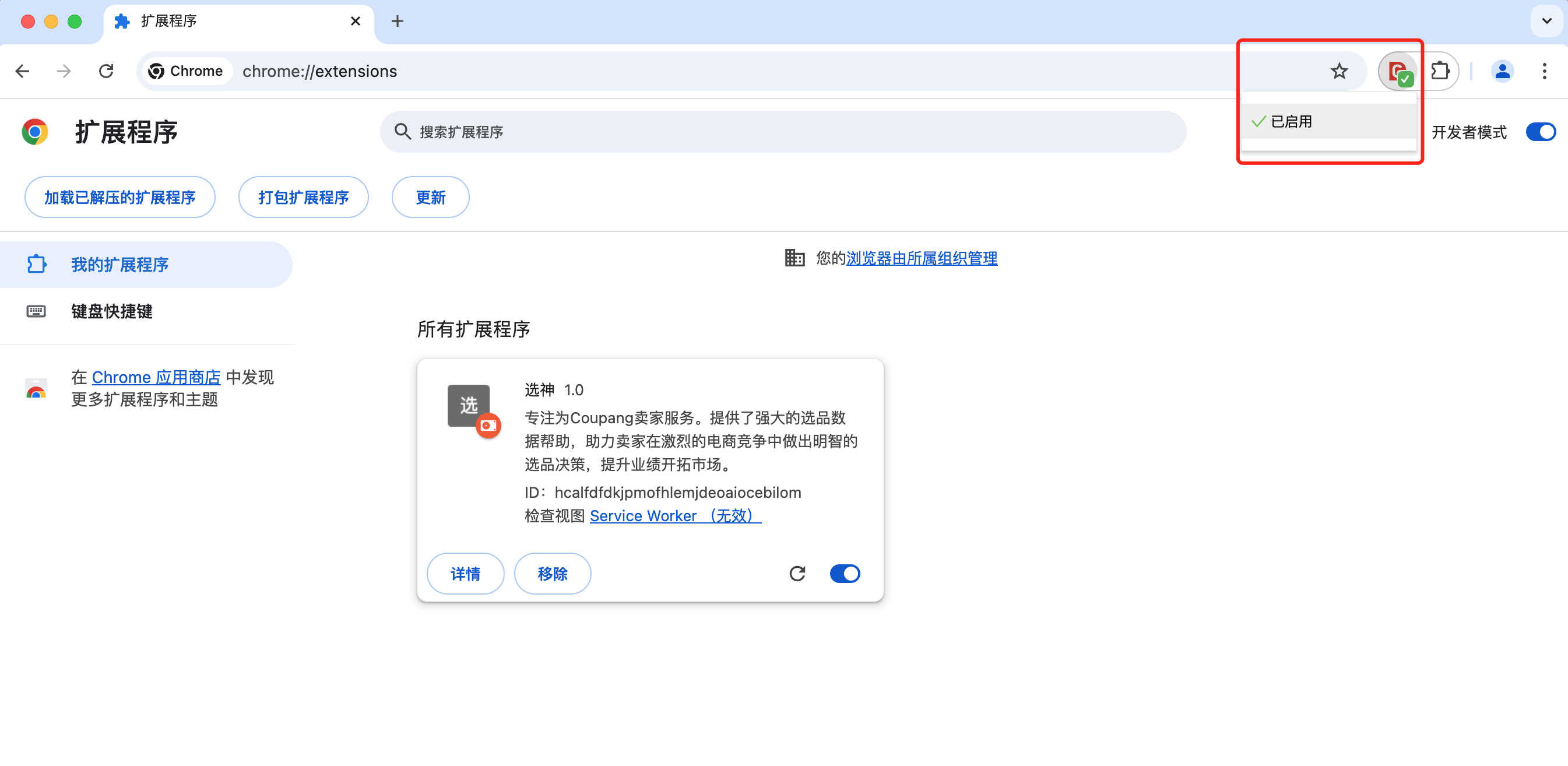
Task: Click 加载已解压的扩展程序 button
Action: tap(119, 196)
